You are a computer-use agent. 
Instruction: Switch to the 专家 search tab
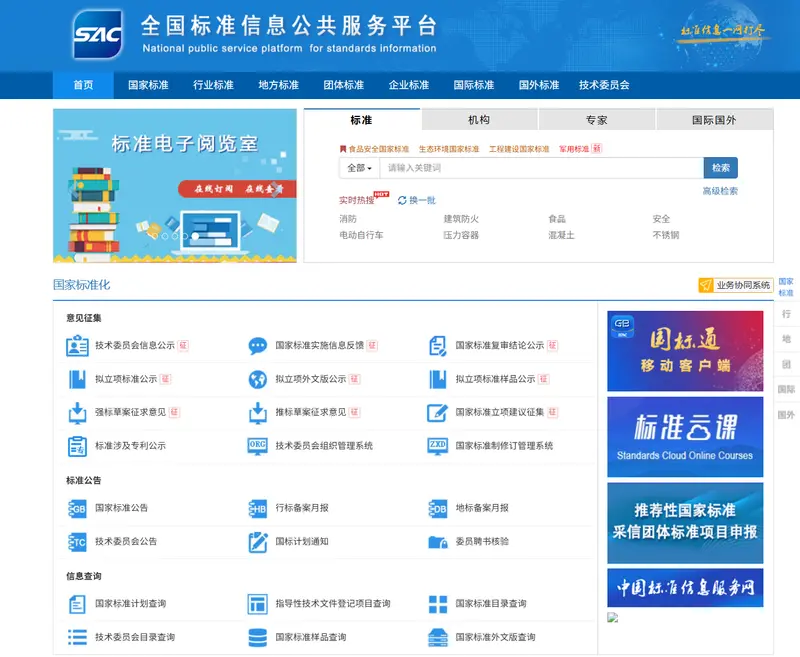tap(596, 120)
